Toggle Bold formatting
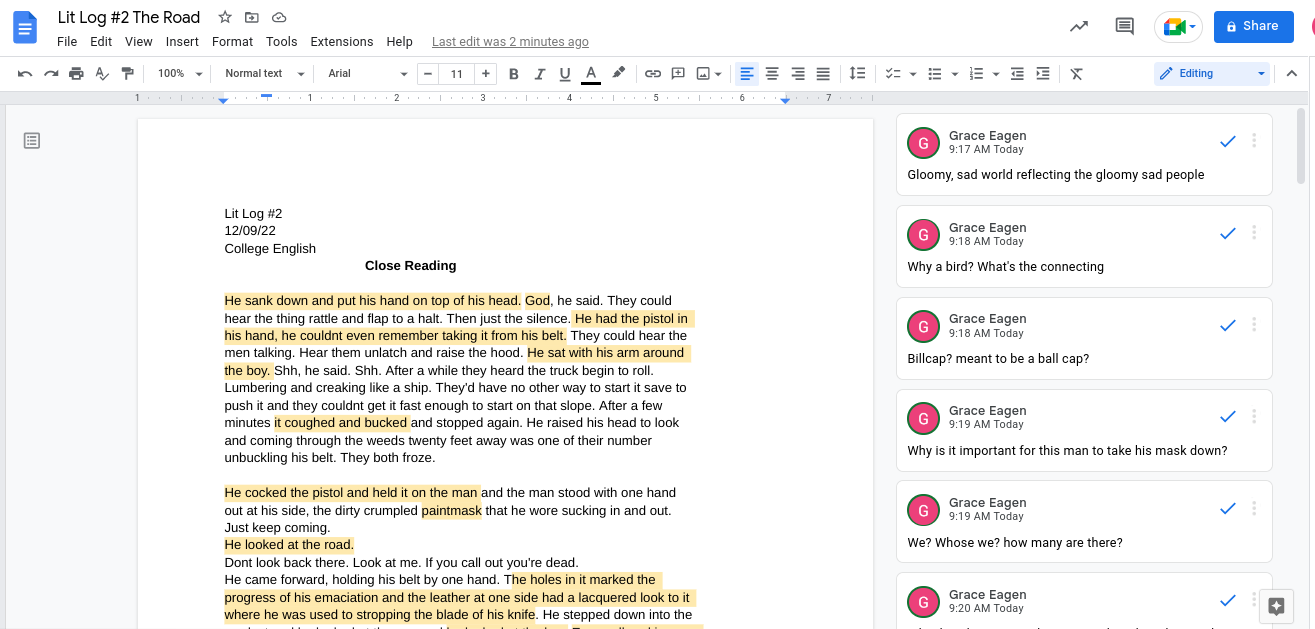Screen dimensions: 1315x629 click(x=514, y=74)
